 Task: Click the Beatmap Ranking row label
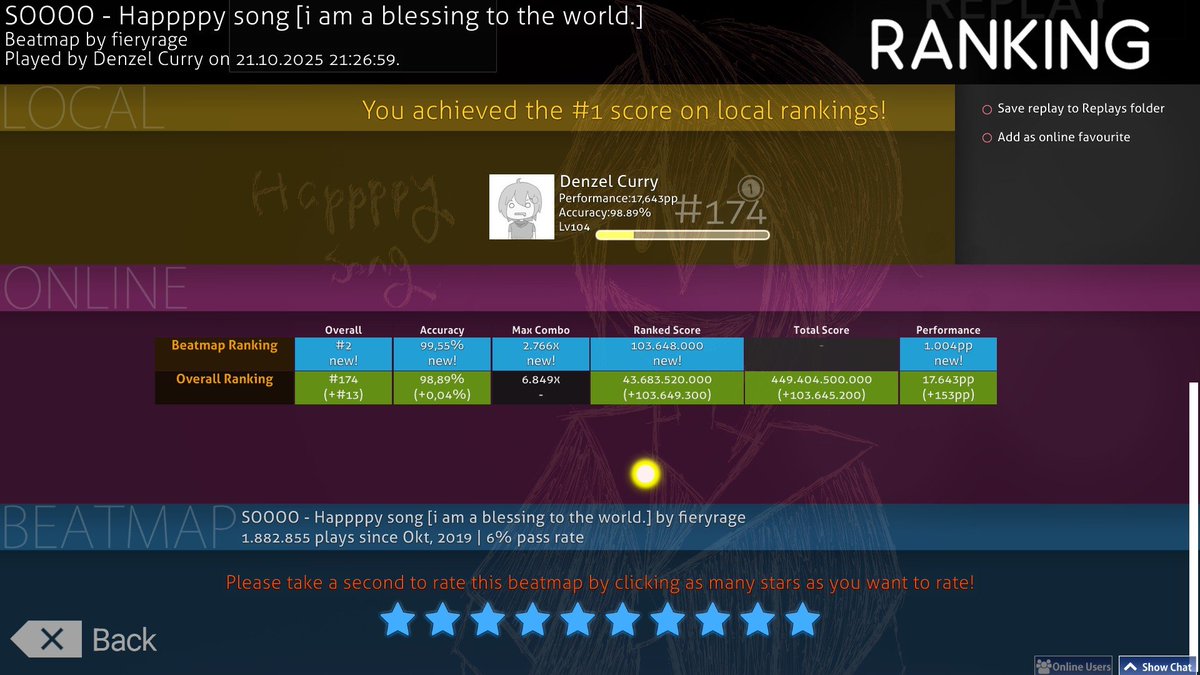[x=224, y=346]
